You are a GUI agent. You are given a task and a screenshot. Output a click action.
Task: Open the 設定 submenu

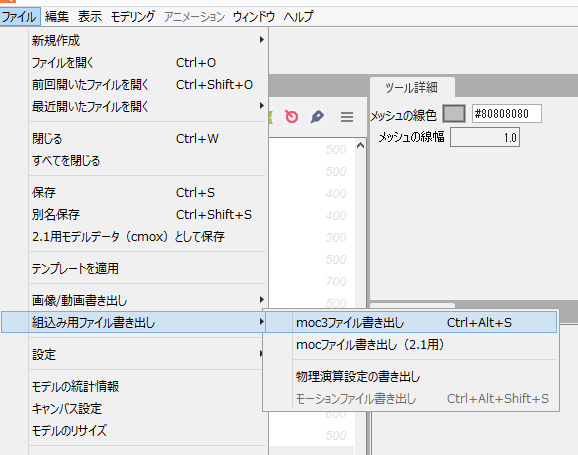147,354
